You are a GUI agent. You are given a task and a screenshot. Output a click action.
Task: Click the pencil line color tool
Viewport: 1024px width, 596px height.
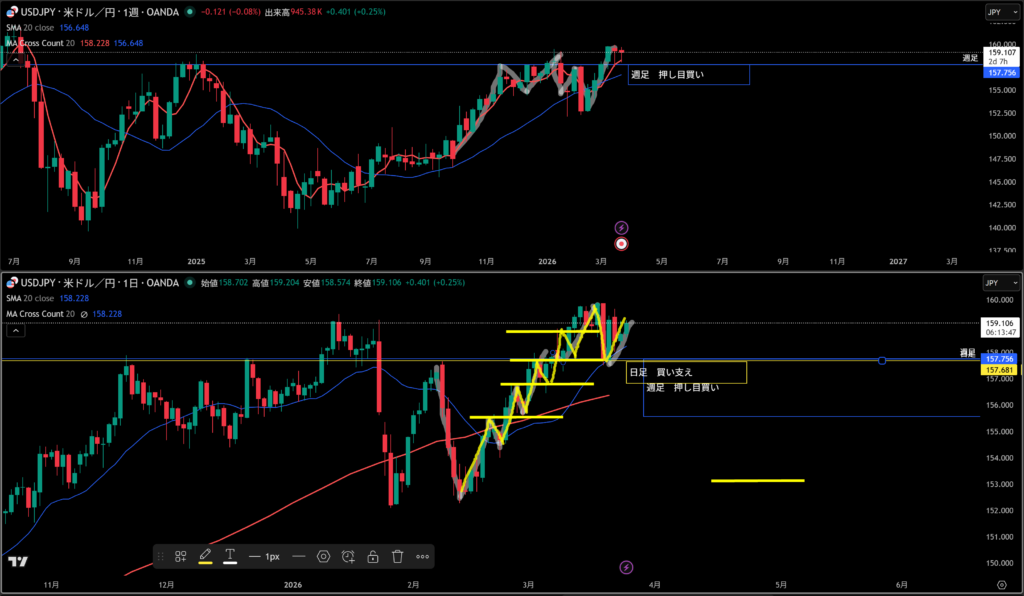tap(205, 556)
